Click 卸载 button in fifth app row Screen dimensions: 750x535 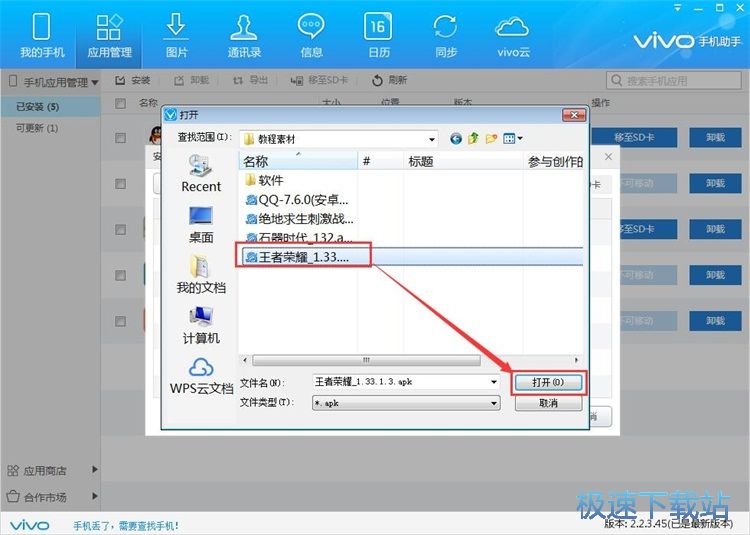click(x=715, y=321)
